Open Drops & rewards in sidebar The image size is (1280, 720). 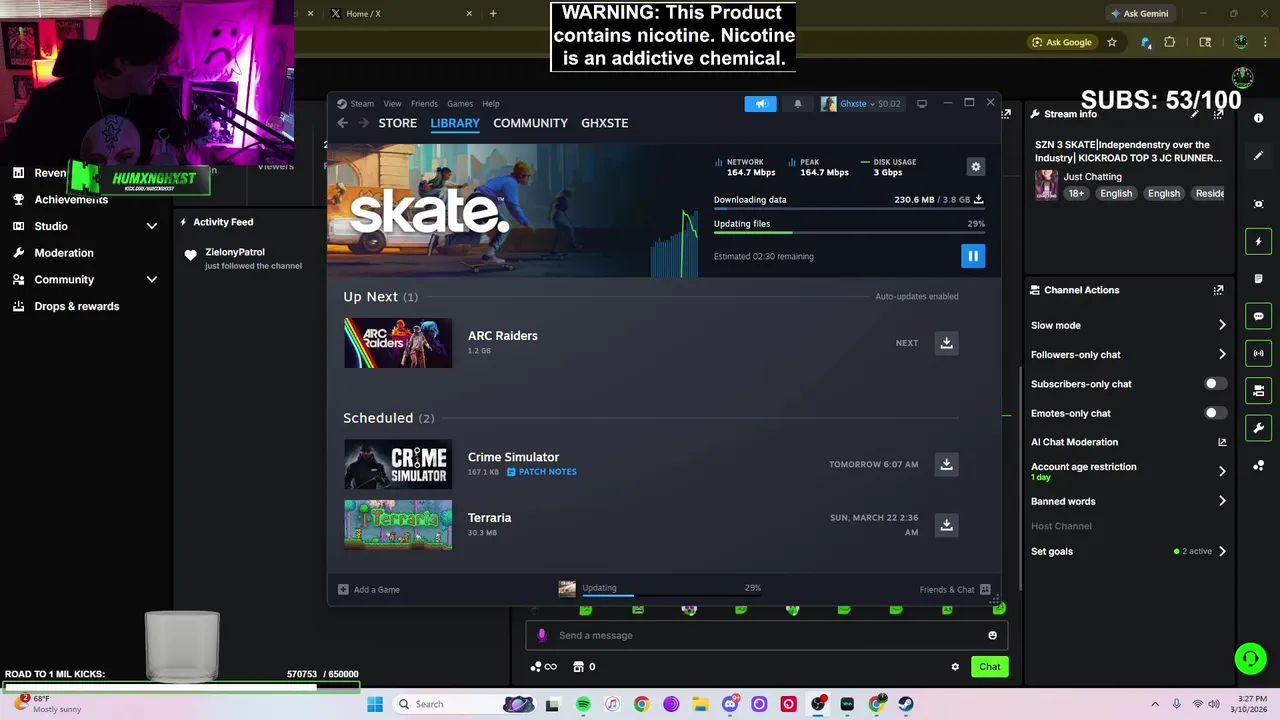coord(77,307)
